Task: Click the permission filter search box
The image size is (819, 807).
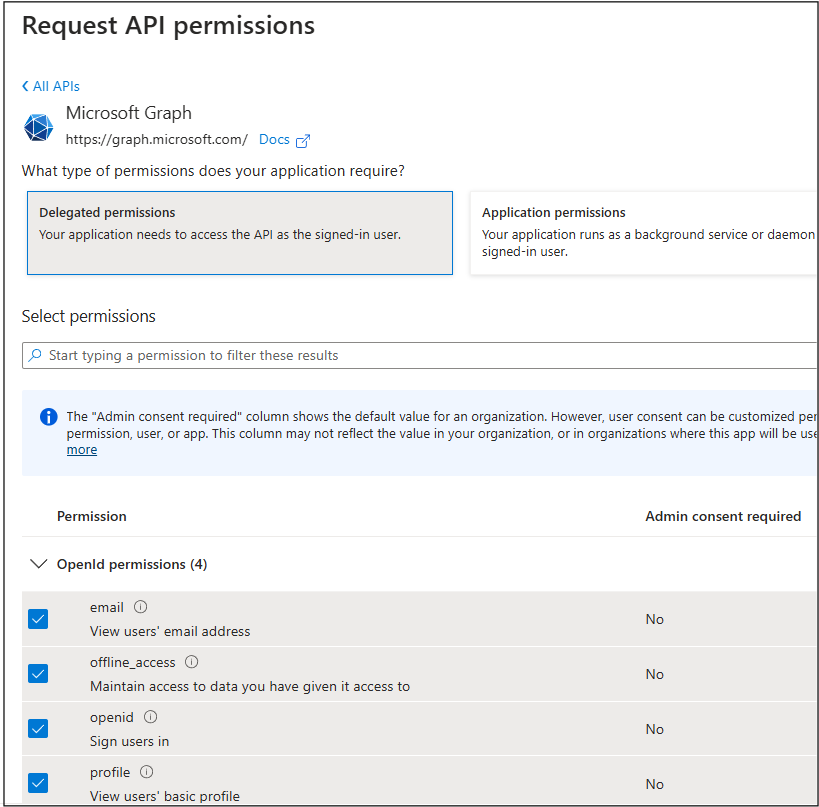Action: coord(419,355)
